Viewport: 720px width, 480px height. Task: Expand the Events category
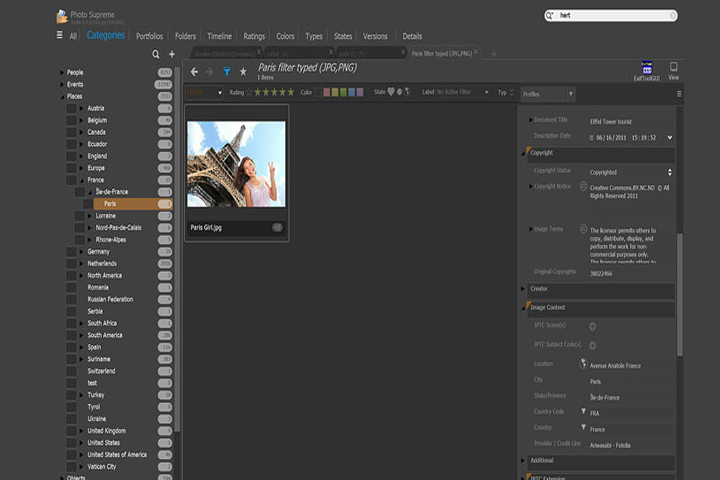tap(62, 85)
